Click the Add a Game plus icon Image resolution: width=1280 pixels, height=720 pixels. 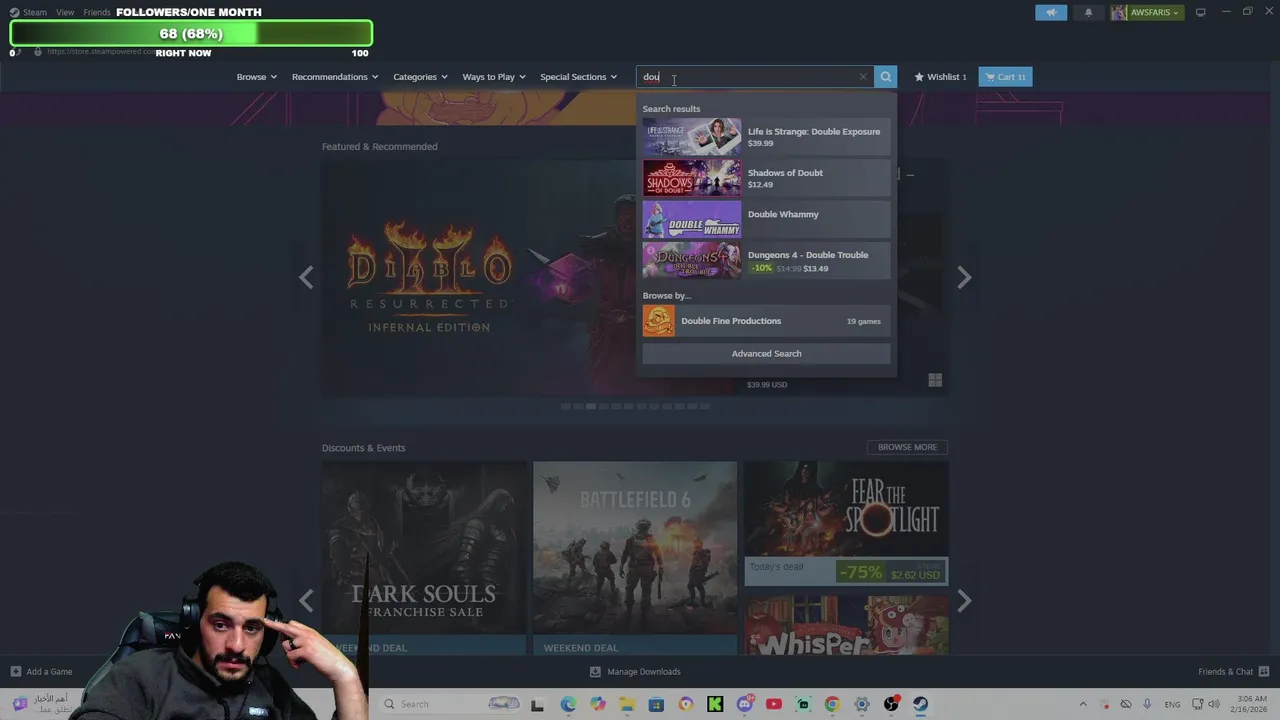tap(15, 671)
